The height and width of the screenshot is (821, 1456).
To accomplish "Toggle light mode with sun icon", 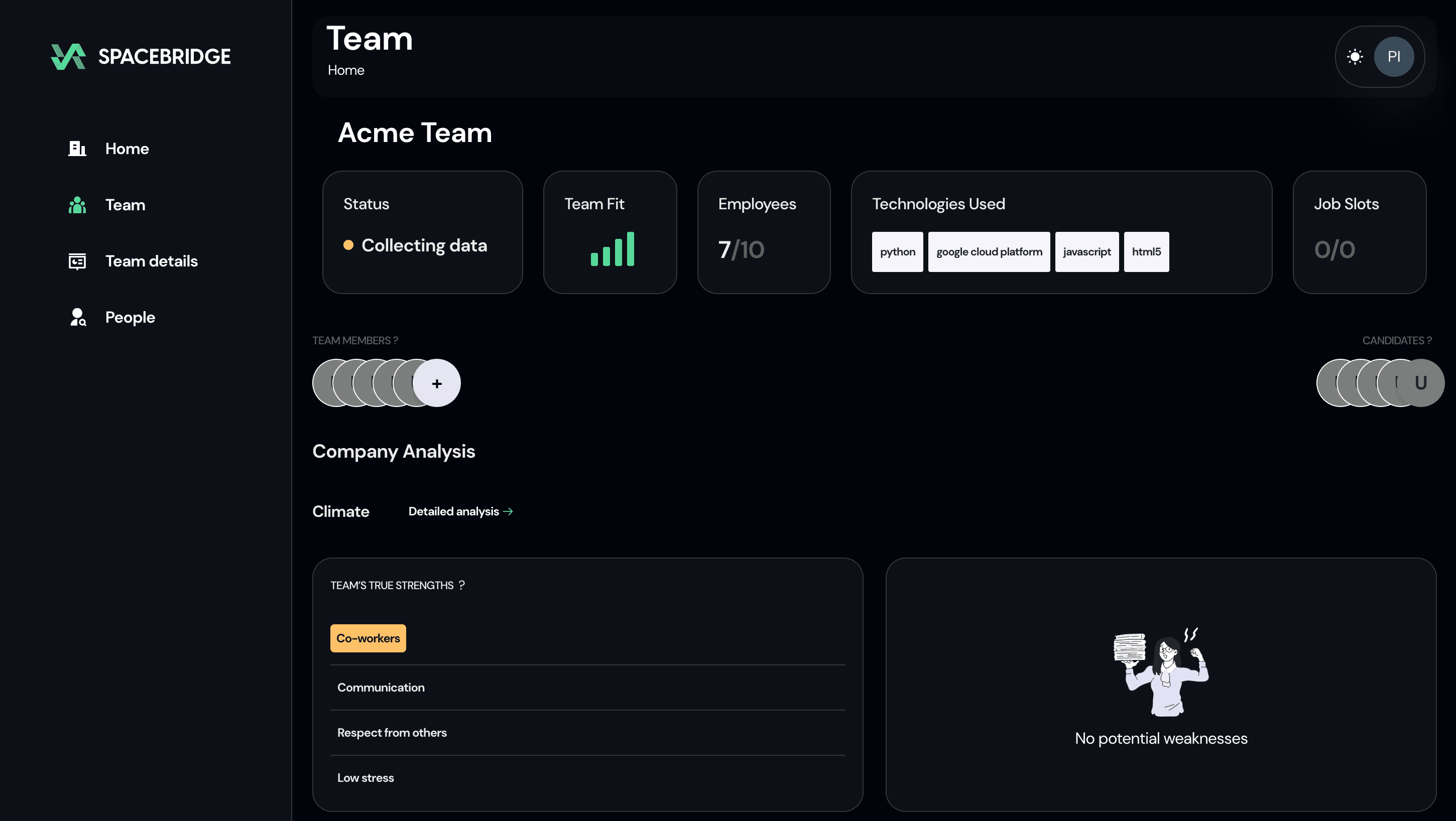I will pos(1355,57).
